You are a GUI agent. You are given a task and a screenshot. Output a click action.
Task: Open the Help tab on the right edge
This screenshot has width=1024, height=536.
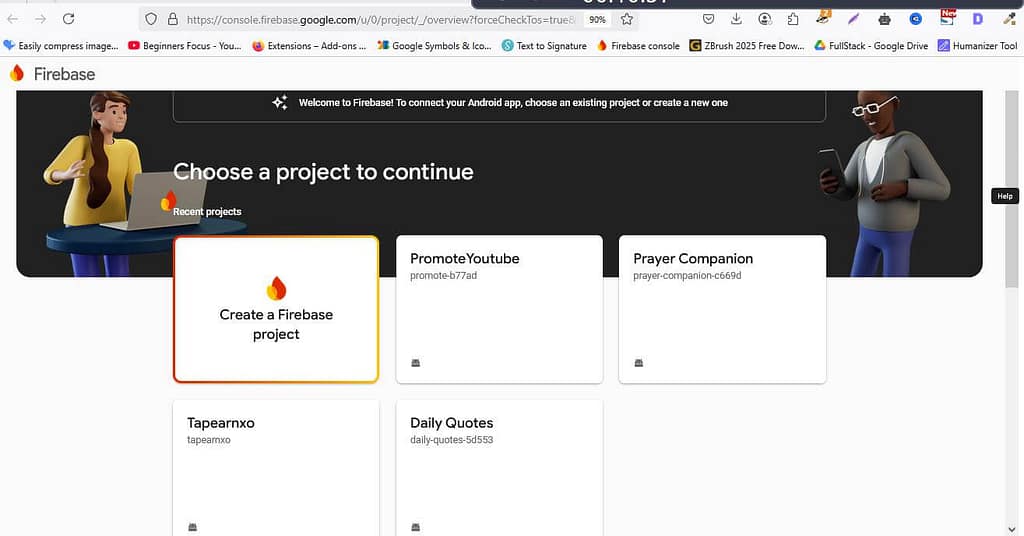coord(1004,196)
